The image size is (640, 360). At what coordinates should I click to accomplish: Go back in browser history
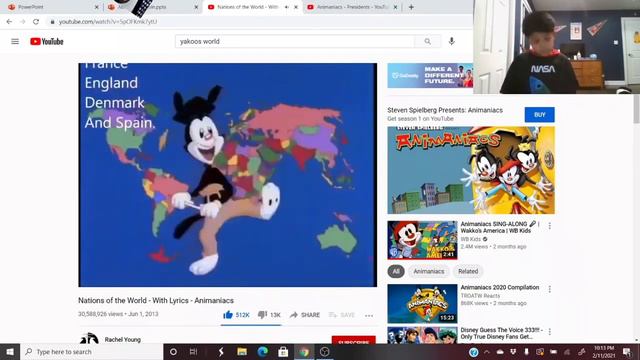pos(9,22)
